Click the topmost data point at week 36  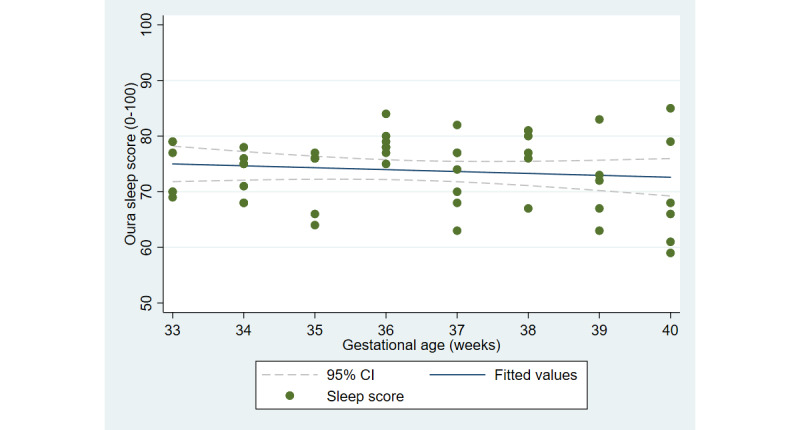pos(386,114)
